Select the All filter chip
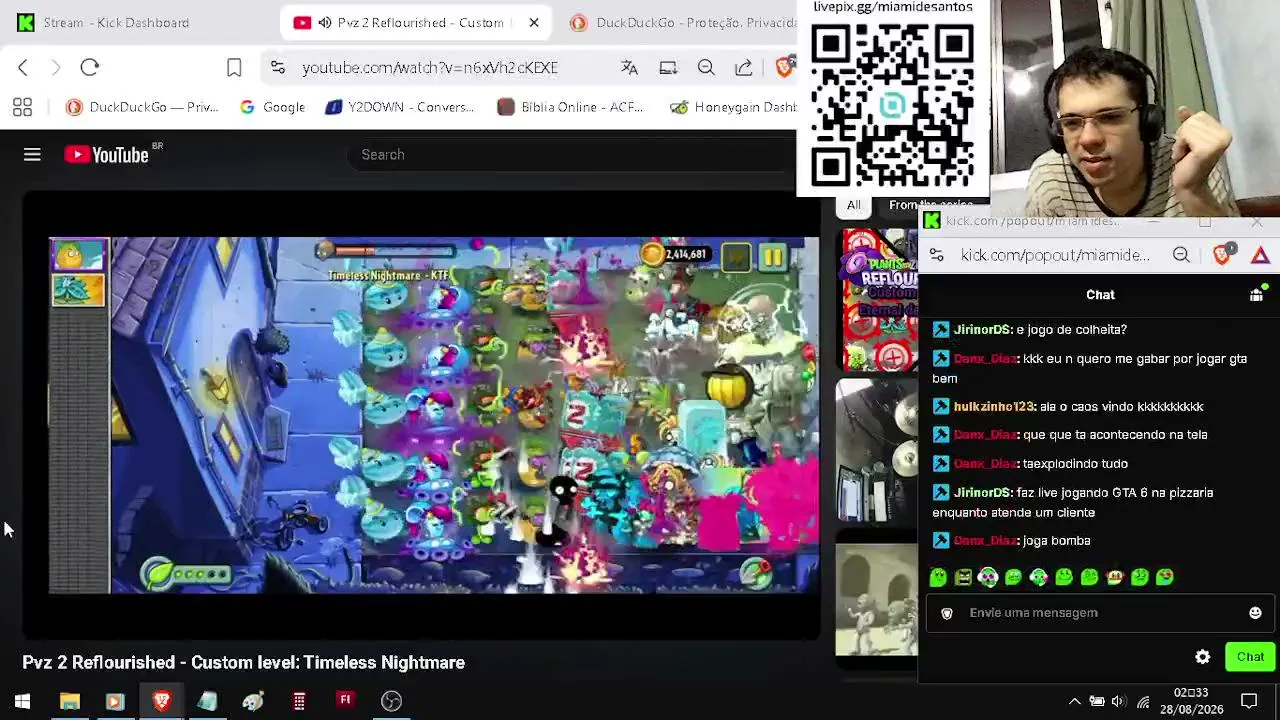1280x720 pixels. 854,205
